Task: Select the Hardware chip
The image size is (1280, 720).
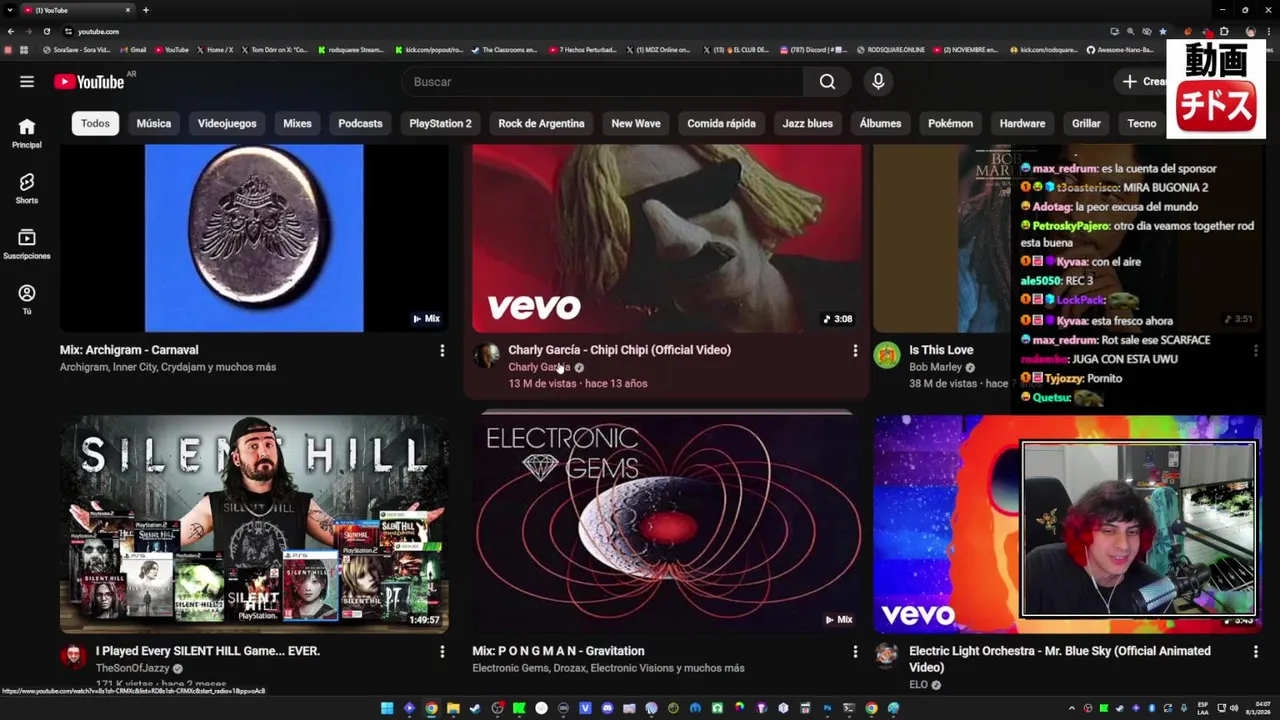Action: coord(1022,123)
